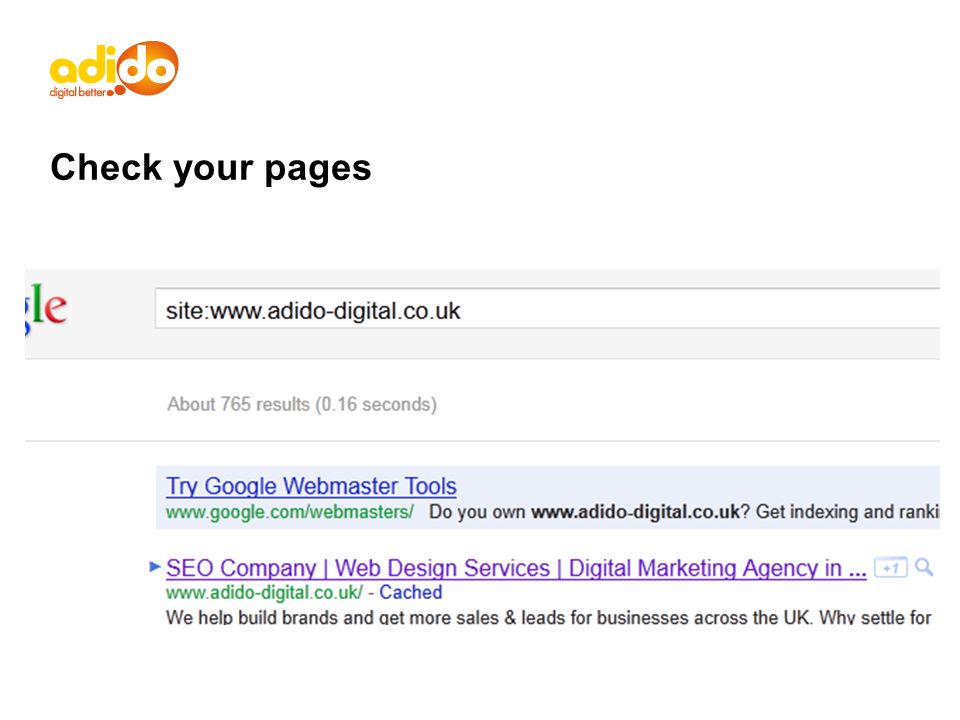Click the green www.adido-digital.co.uk/ result URL
The width and height of the screenshot is (960, 720).
(264, 593)
